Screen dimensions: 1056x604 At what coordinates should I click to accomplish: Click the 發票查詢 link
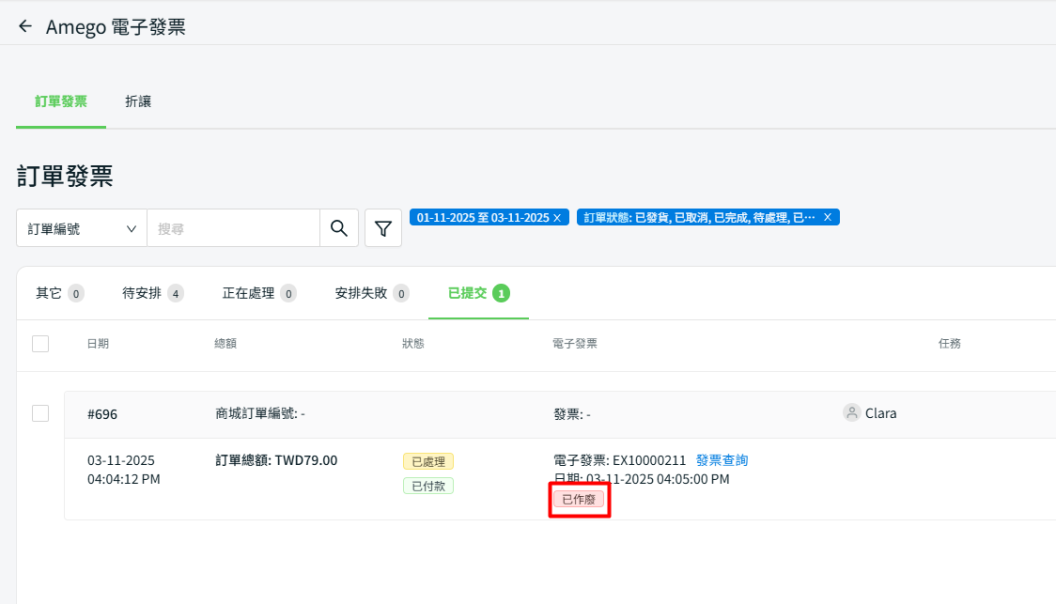point(722,461)
